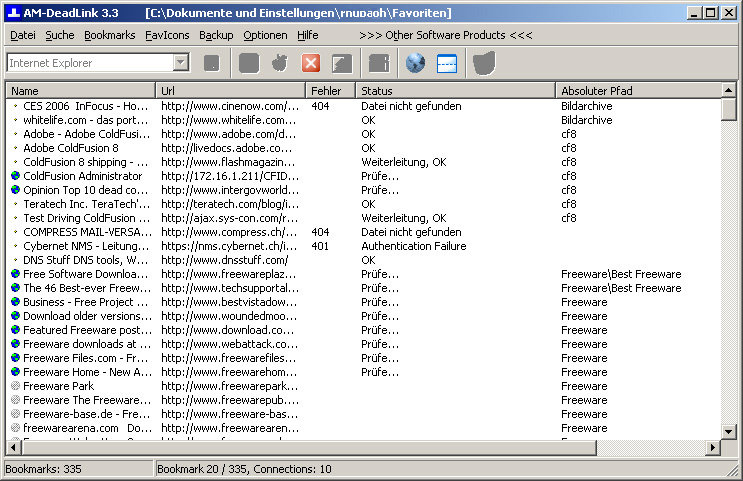Click the grey edit icon right of red X

342,64
